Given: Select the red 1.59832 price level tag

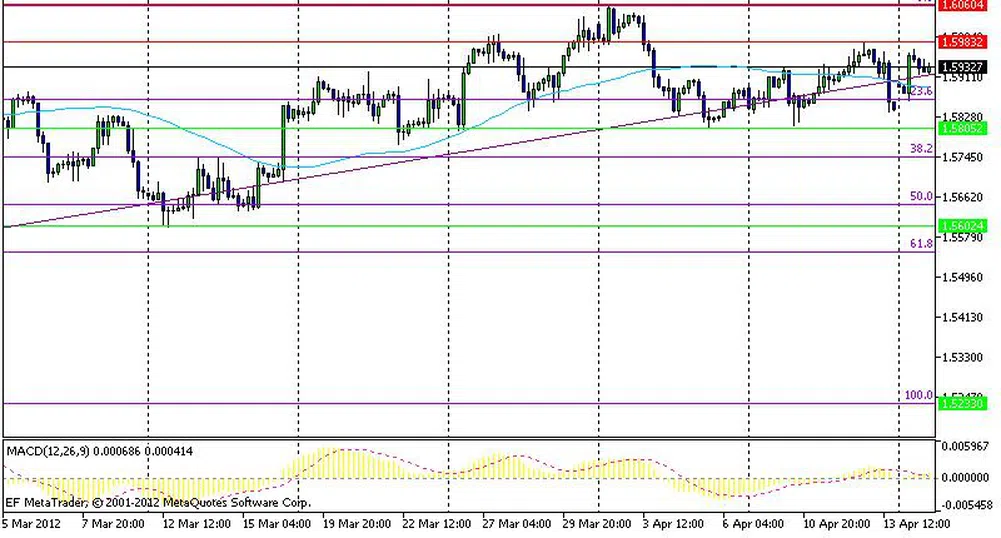Looking at the screenshot, I should point(965,42).
